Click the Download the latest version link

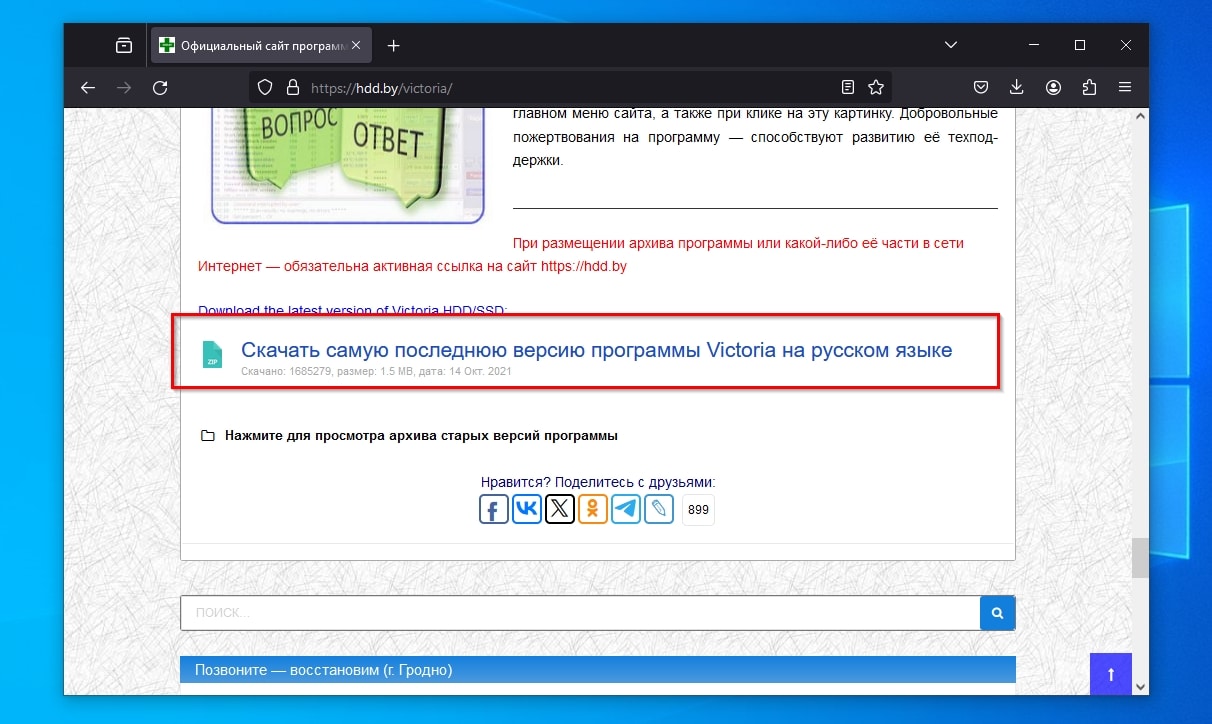tap(353, 310)
